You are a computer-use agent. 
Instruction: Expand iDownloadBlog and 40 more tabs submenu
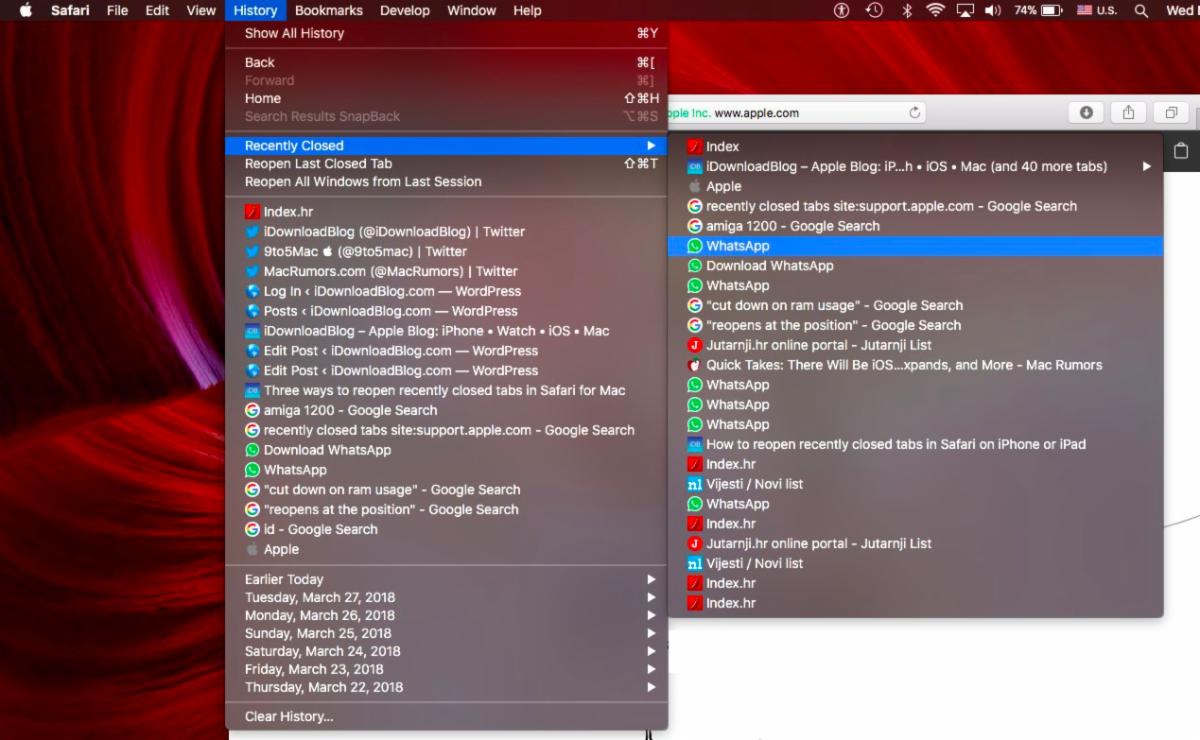tap(916, 166)
